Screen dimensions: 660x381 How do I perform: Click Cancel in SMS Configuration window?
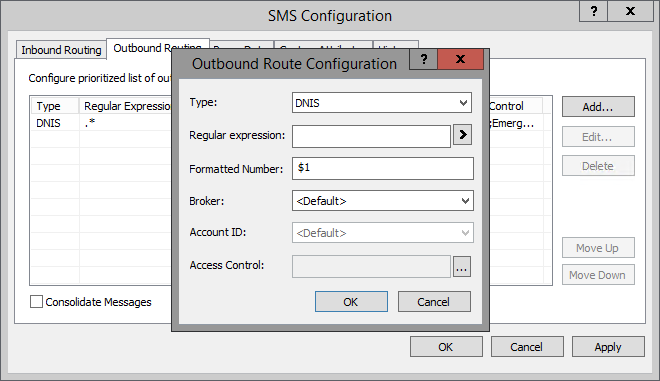(527, 346)
